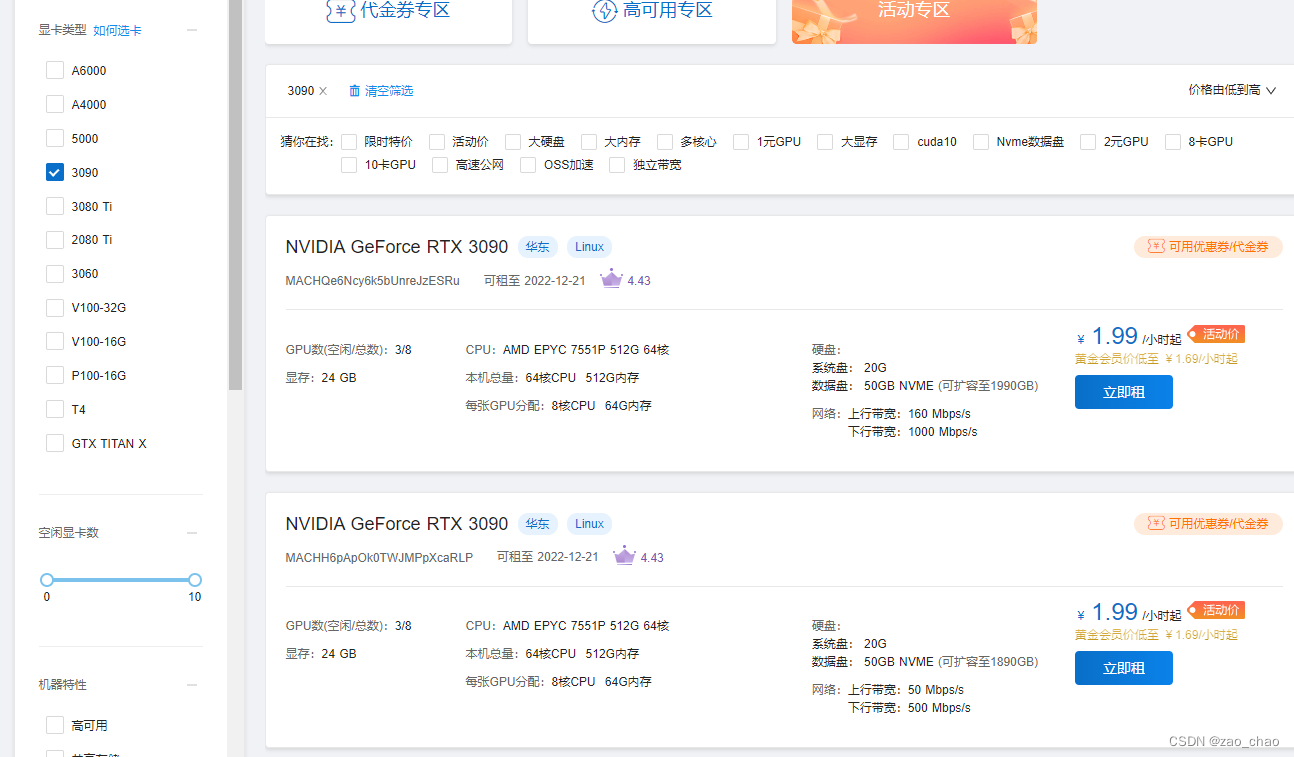Viewport: 1294px width, 757px height.
Task: Click first NVIDIA GeForce RTX 3090 title
Action: click(x=397, y=247)
